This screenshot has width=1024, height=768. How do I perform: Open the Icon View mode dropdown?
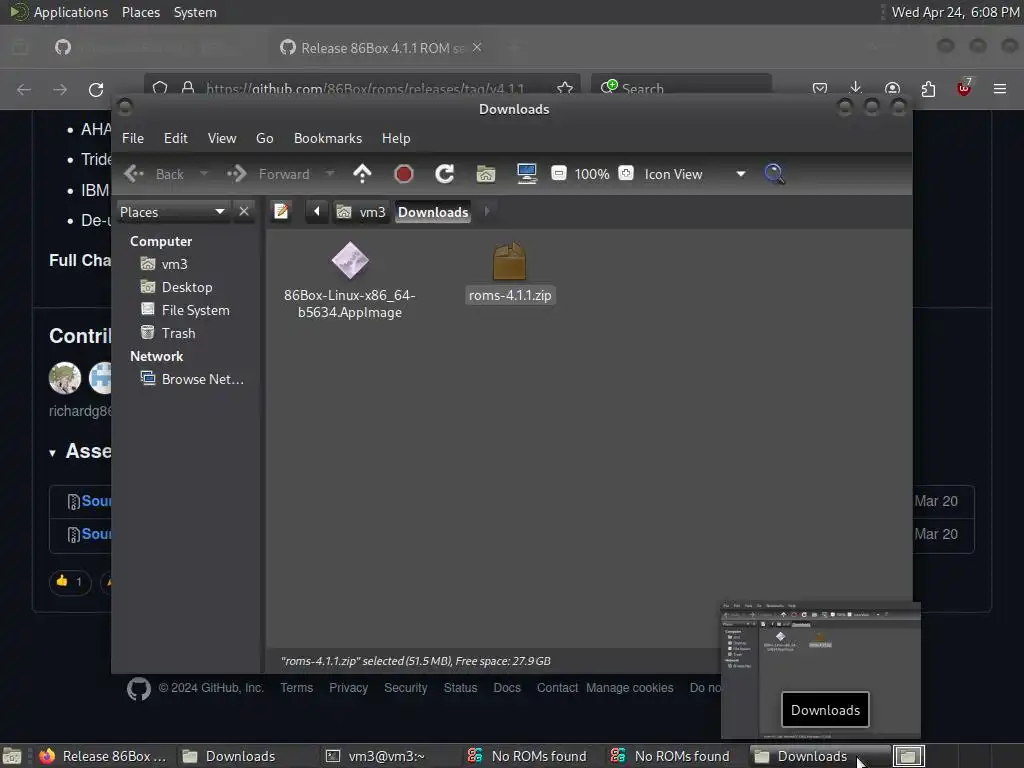click(x=695, y=174)
